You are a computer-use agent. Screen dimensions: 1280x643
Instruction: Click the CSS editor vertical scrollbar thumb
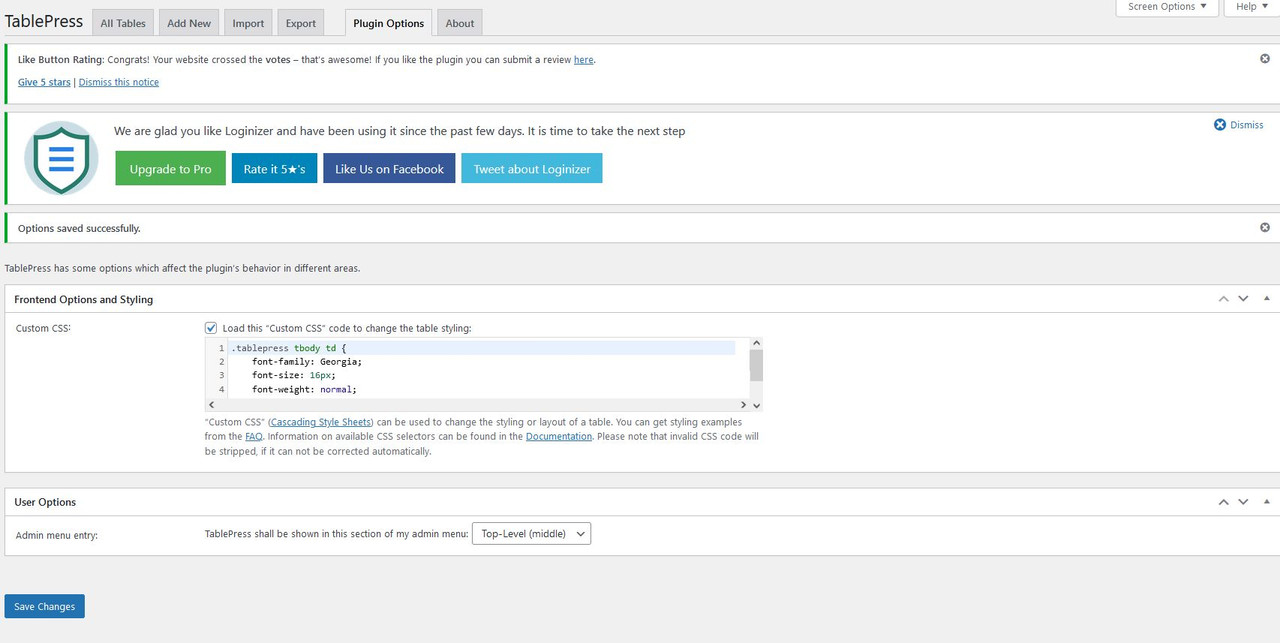coord(756,365)
